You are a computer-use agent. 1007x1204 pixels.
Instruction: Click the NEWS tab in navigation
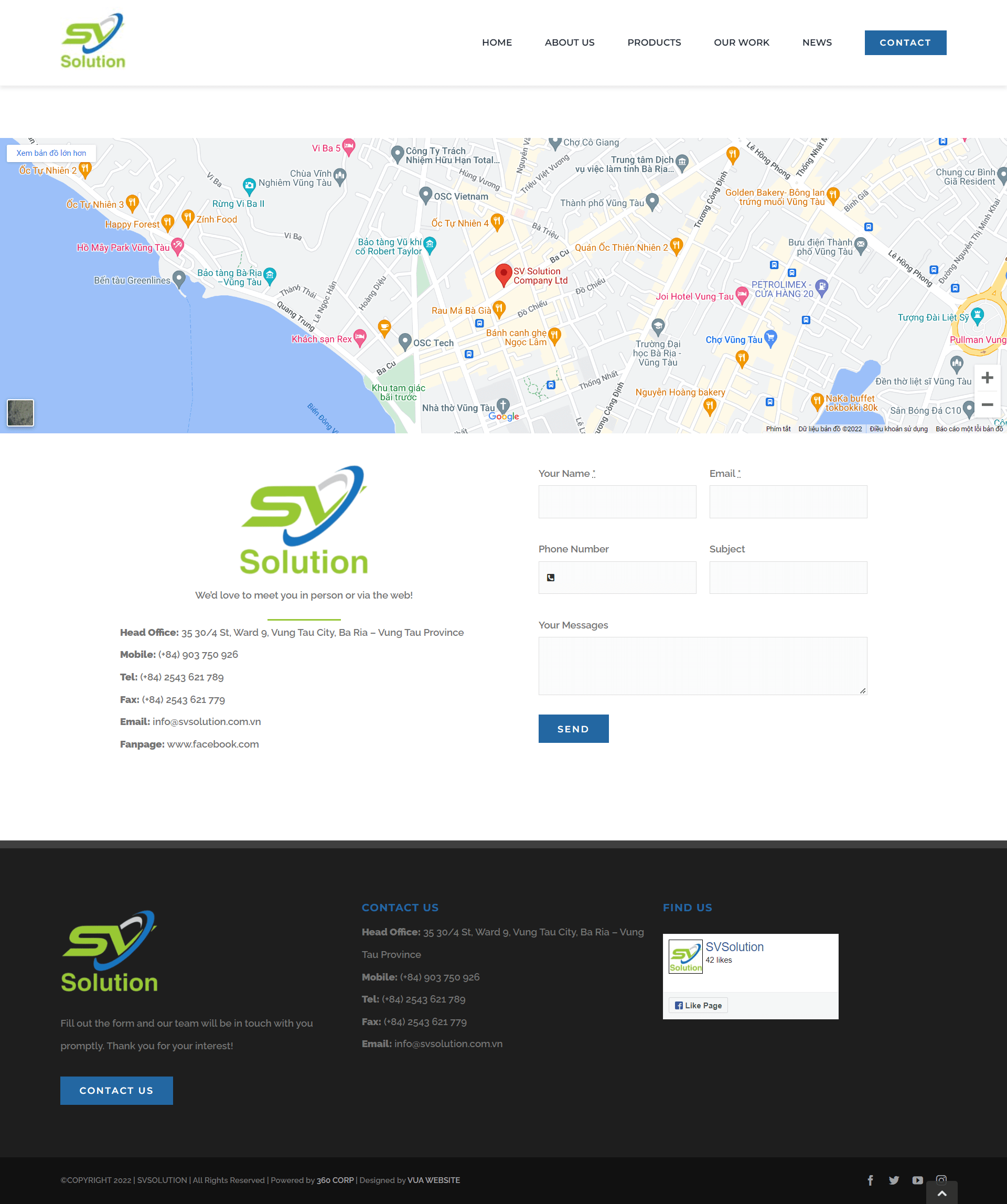(817, 42)
